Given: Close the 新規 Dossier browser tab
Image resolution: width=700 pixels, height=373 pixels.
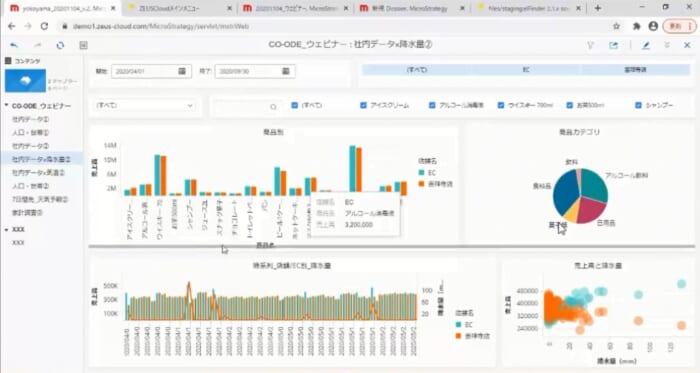Looking at the screenshot, I should click(462, 8).
